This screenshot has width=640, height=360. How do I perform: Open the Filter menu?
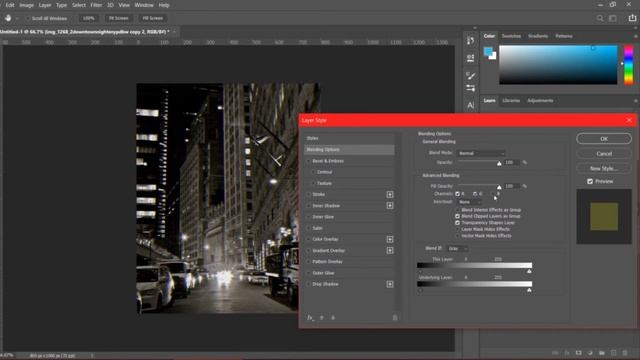[96, 5]
